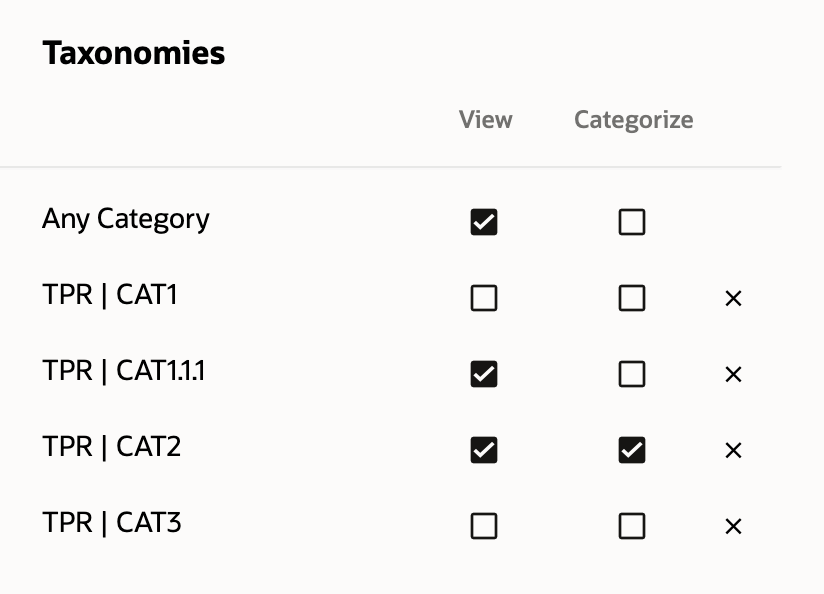Remove the TPR | CAT2 taxonomy row

coord(733,450)
